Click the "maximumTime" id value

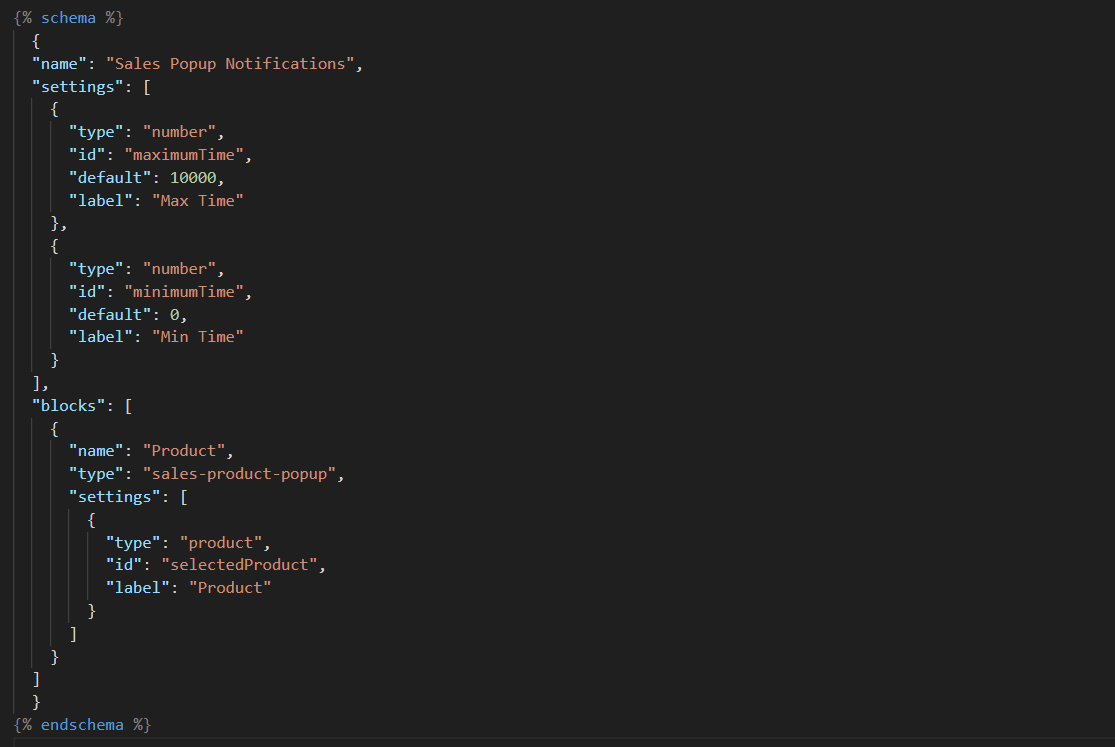pyautogui.click(x=188, y=155)
